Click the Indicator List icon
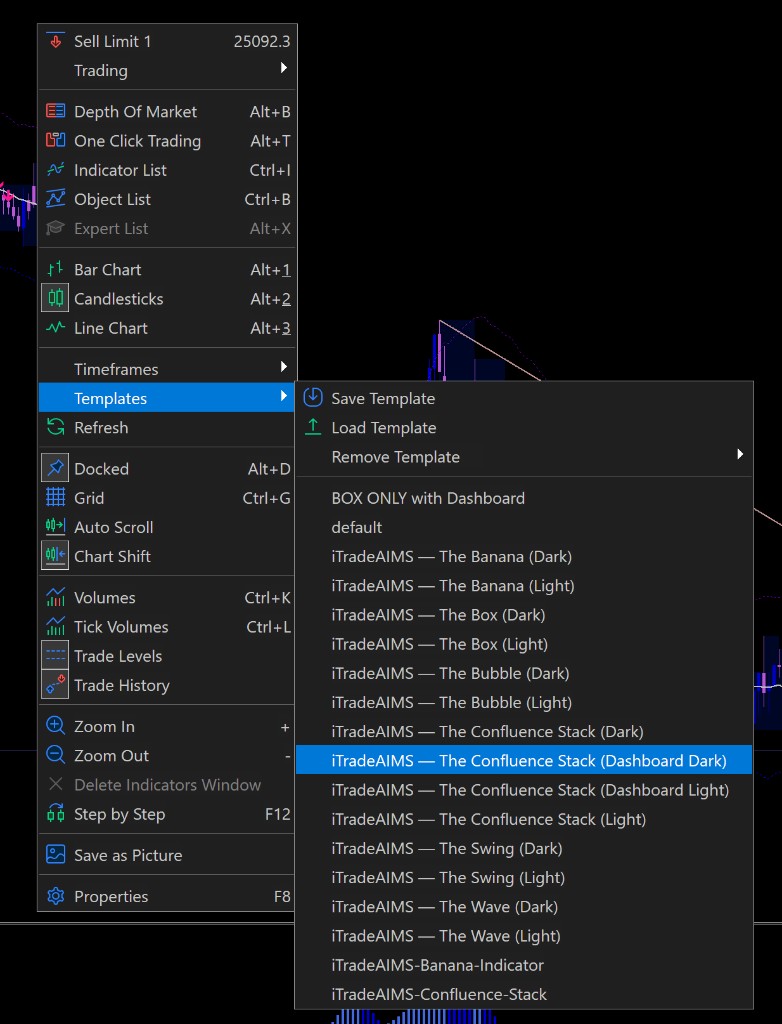Viewport: 782px width, 1024px height. click(56, 170)
